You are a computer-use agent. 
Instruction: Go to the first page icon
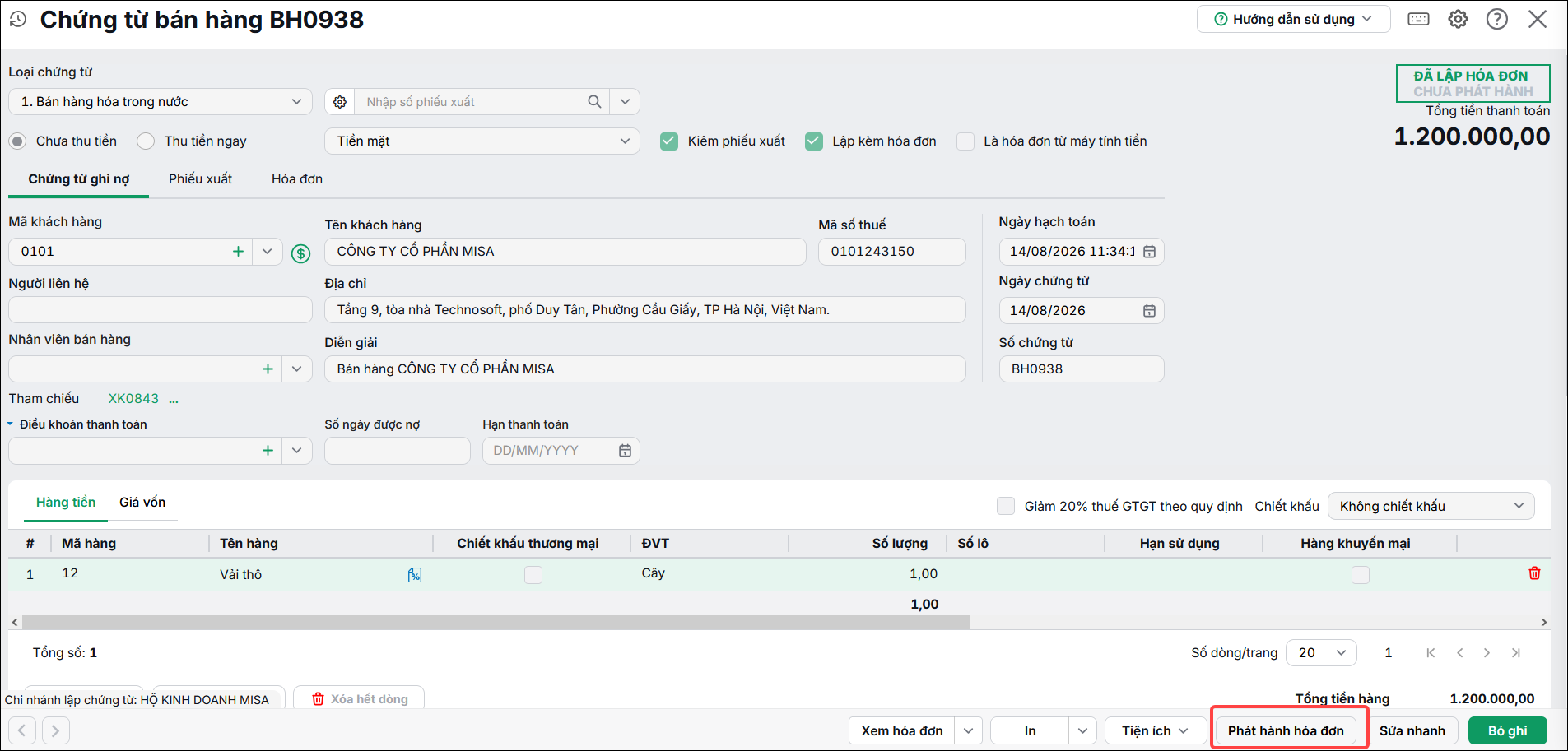[x=1431, y=653]
